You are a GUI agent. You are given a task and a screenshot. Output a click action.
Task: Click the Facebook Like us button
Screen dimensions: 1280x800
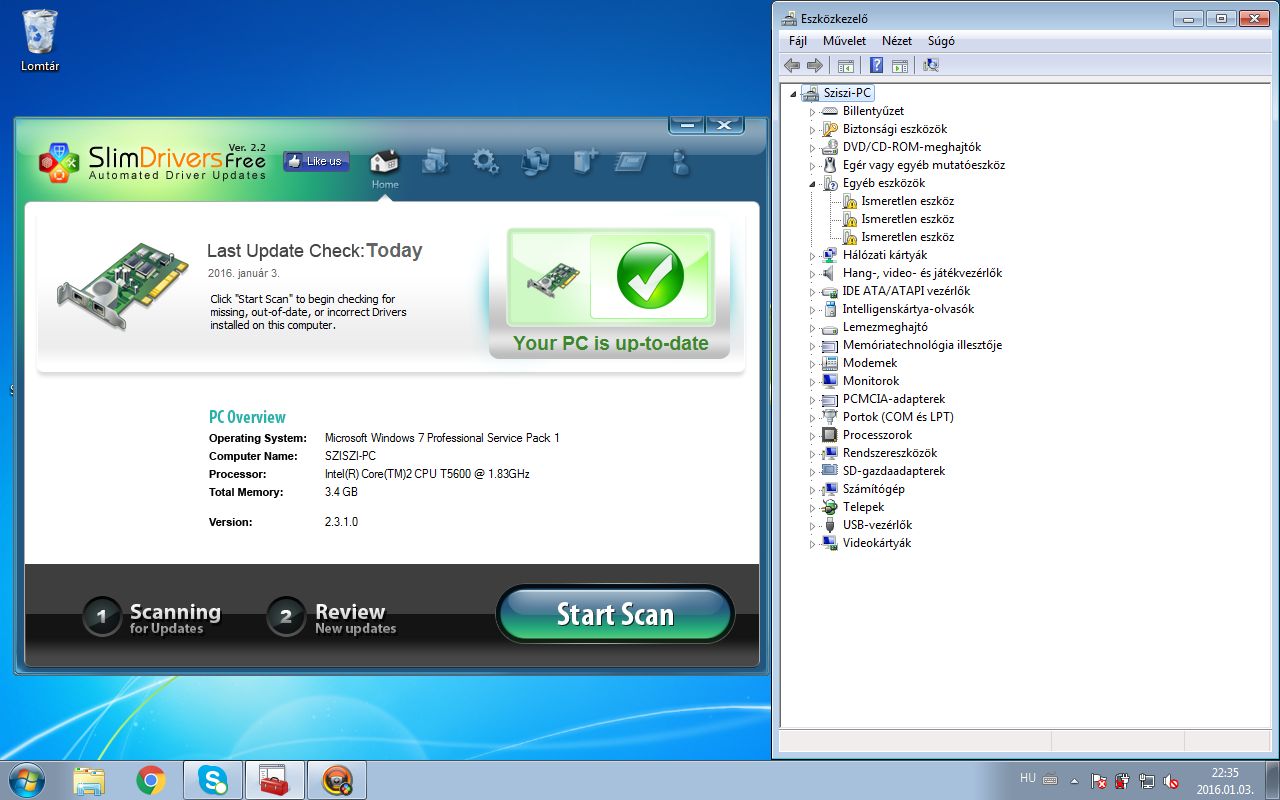coord(316,161)
